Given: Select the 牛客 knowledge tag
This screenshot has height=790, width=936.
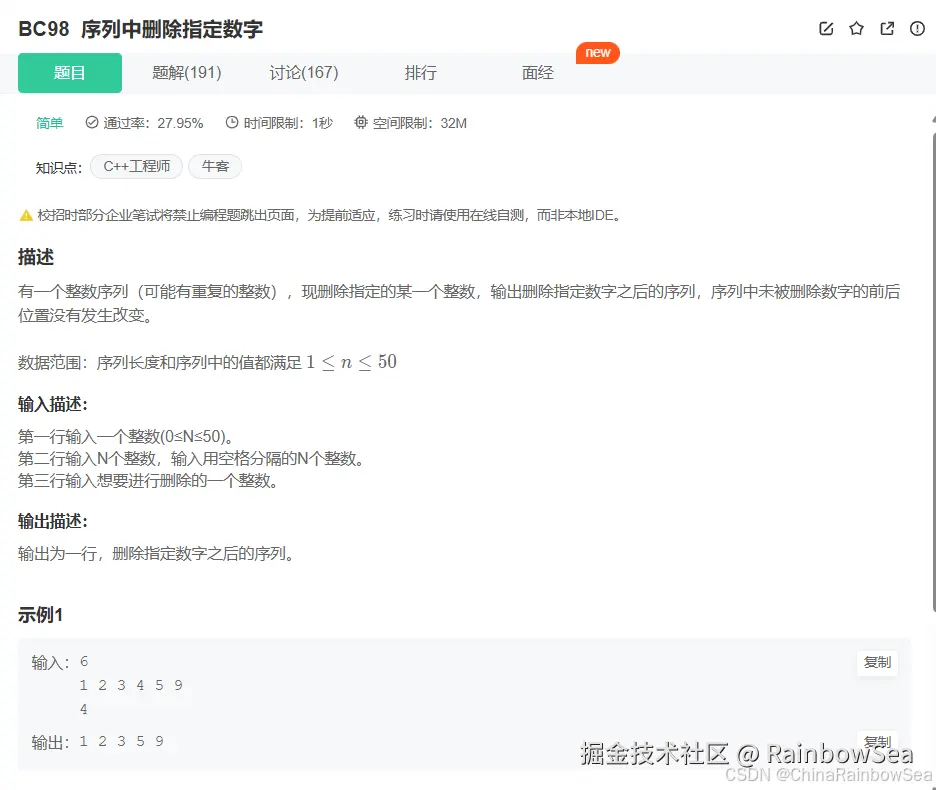Looking at the screenshot, I should [x=215, y=166].
